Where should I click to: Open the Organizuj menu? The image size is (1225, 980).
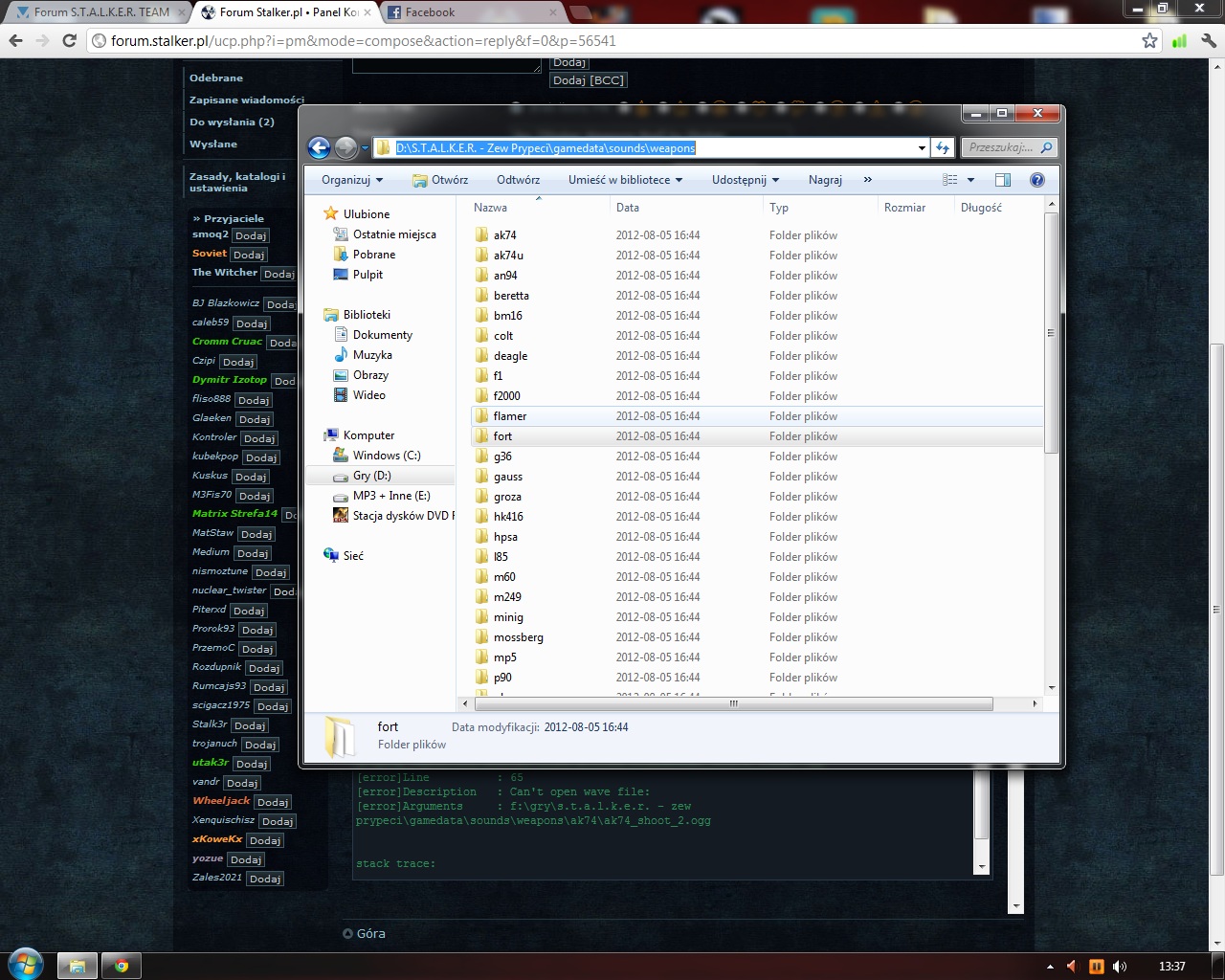(x=352, y=180)
